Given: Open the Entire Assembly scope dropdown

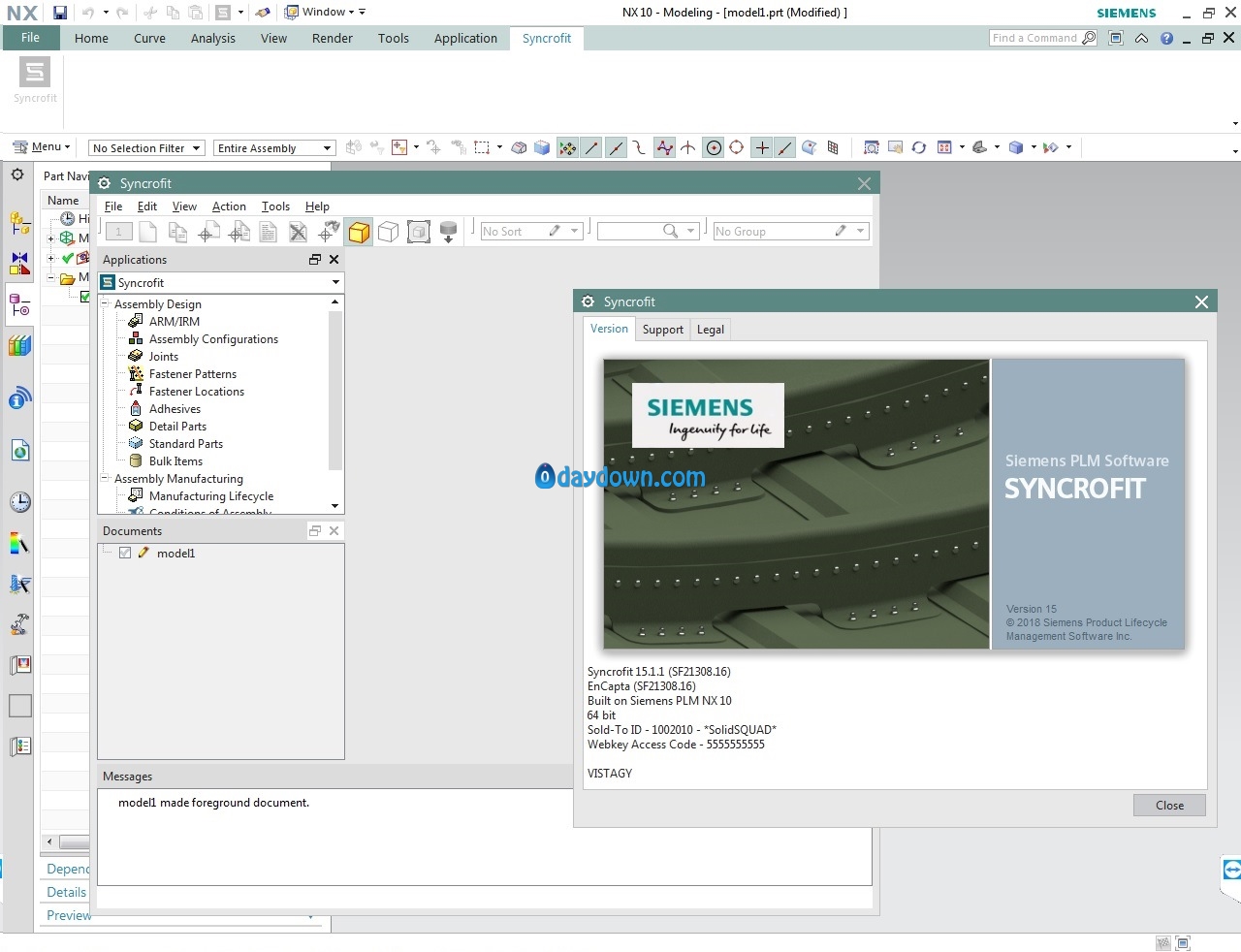Looking at the screenshot, I should pos(274,148).
